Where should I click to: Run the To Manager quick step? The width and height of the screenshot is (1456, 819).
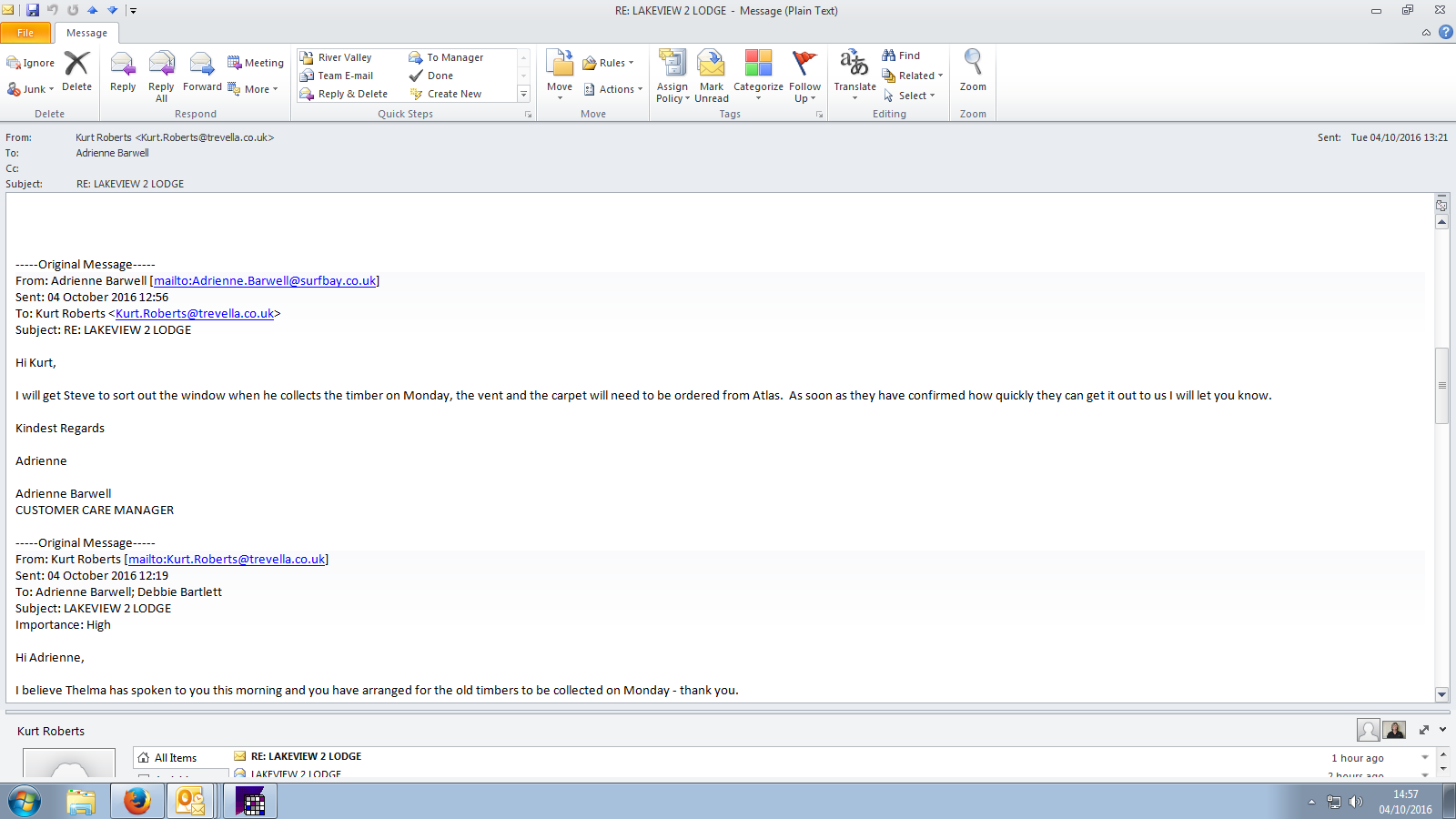[x=455, y=57]
